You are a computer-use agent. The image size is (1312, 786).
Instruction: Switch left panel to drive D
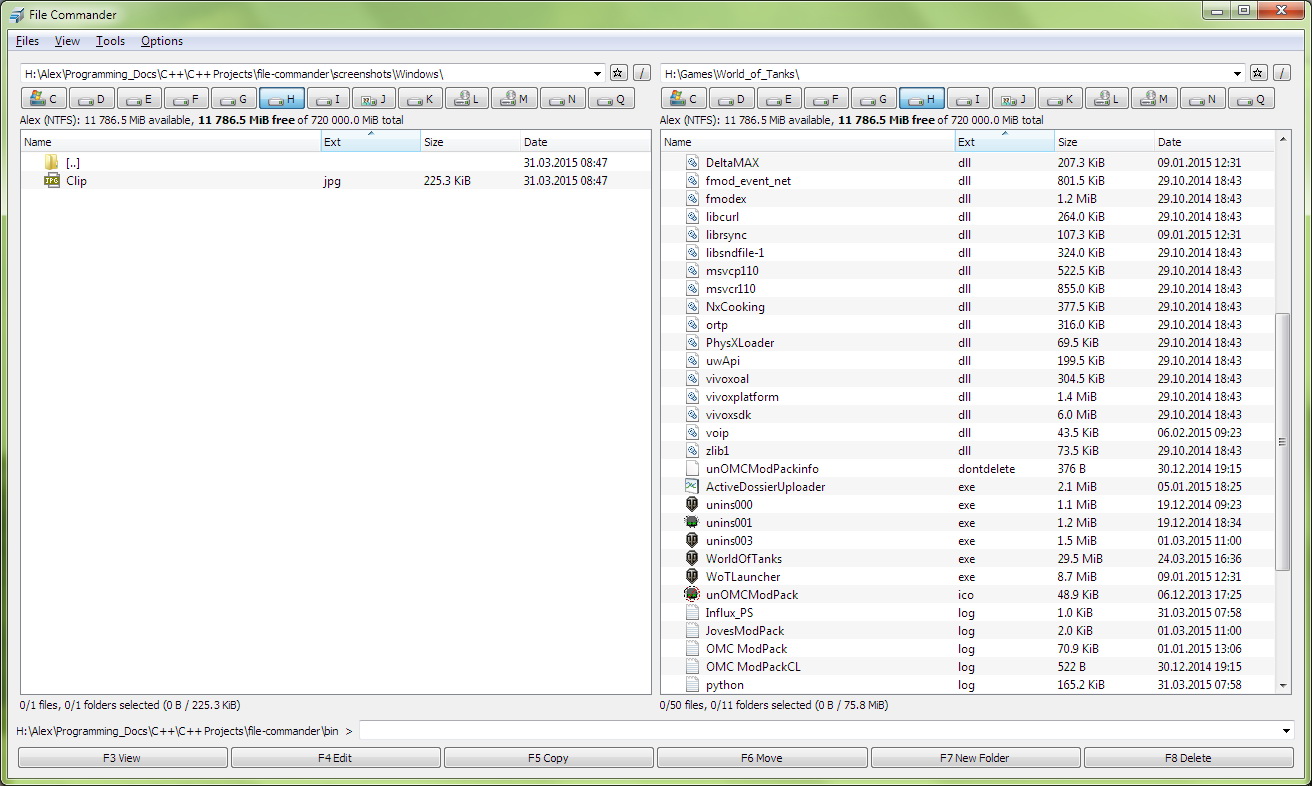coord(92,99)
